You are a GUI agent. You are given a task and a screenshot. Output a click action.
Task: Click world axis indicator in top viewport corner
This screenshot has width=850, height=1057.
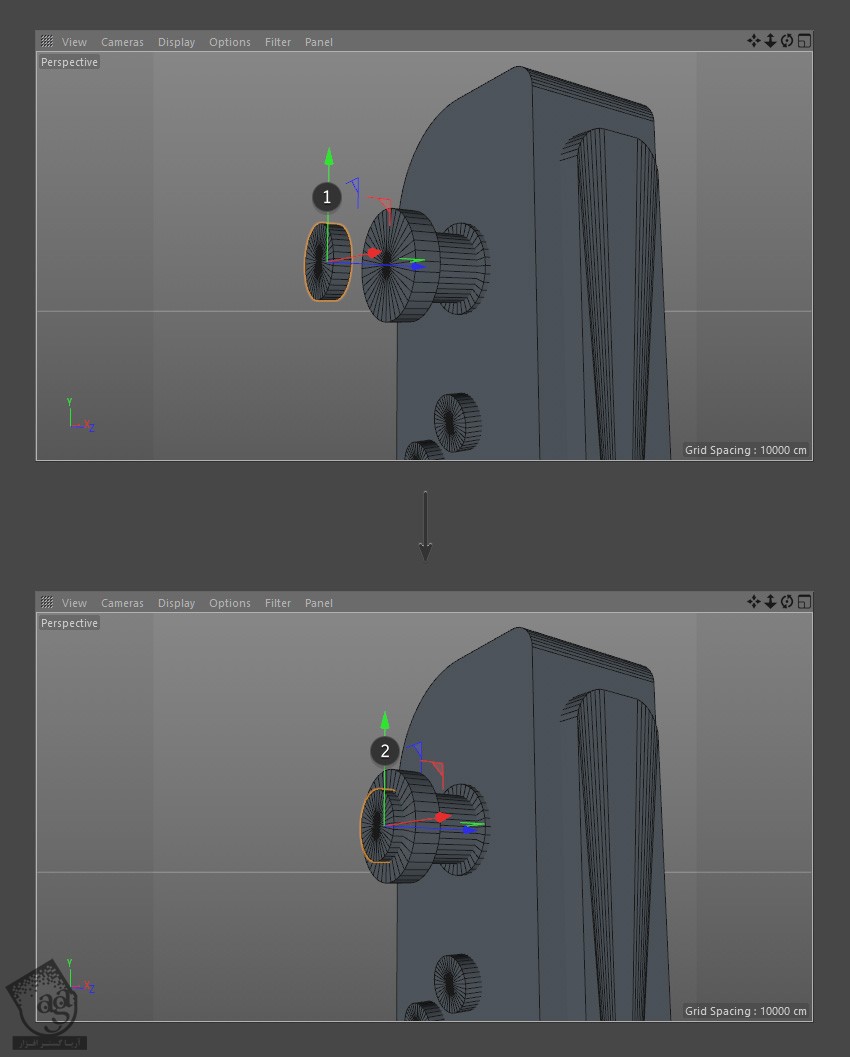(x=80, y=415)
